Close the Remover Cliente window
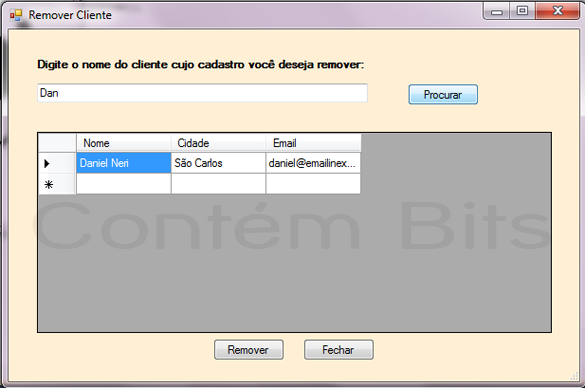The width and height of the screenshot is (585, 388). point(557,11)
